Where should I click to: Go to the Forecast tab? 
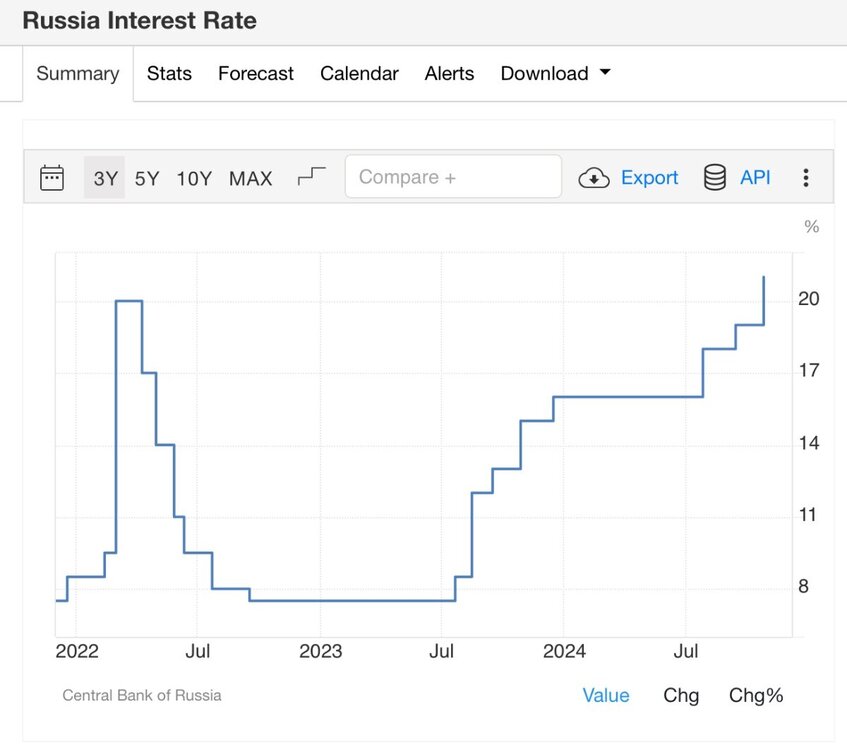(x=256, y=73)
